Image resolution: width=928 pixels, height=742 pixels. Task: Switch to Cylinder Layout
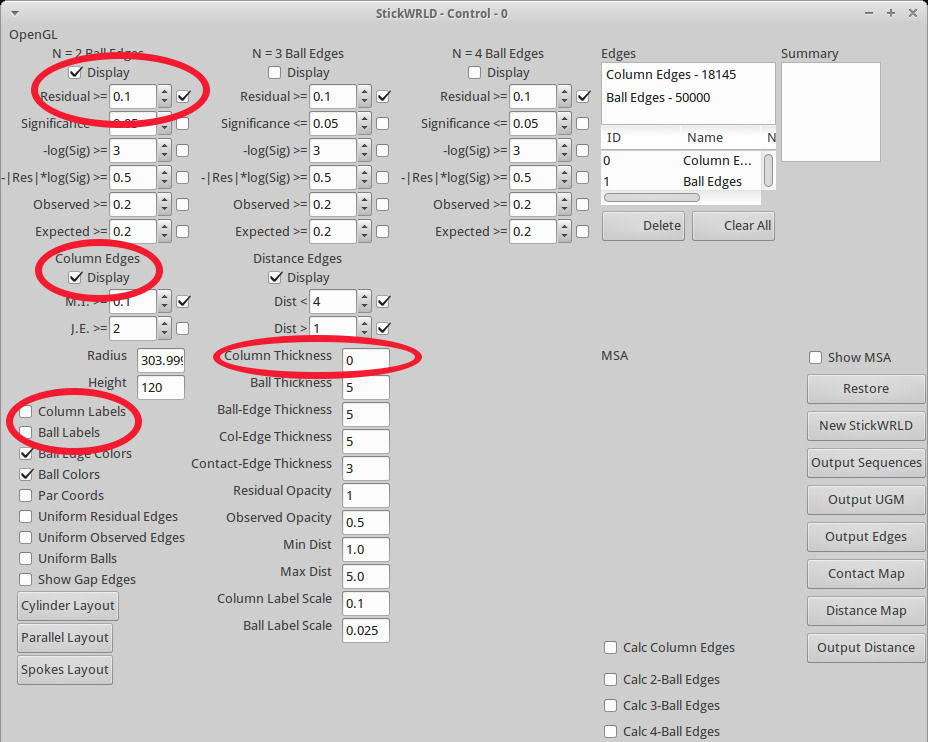point(68,606)
